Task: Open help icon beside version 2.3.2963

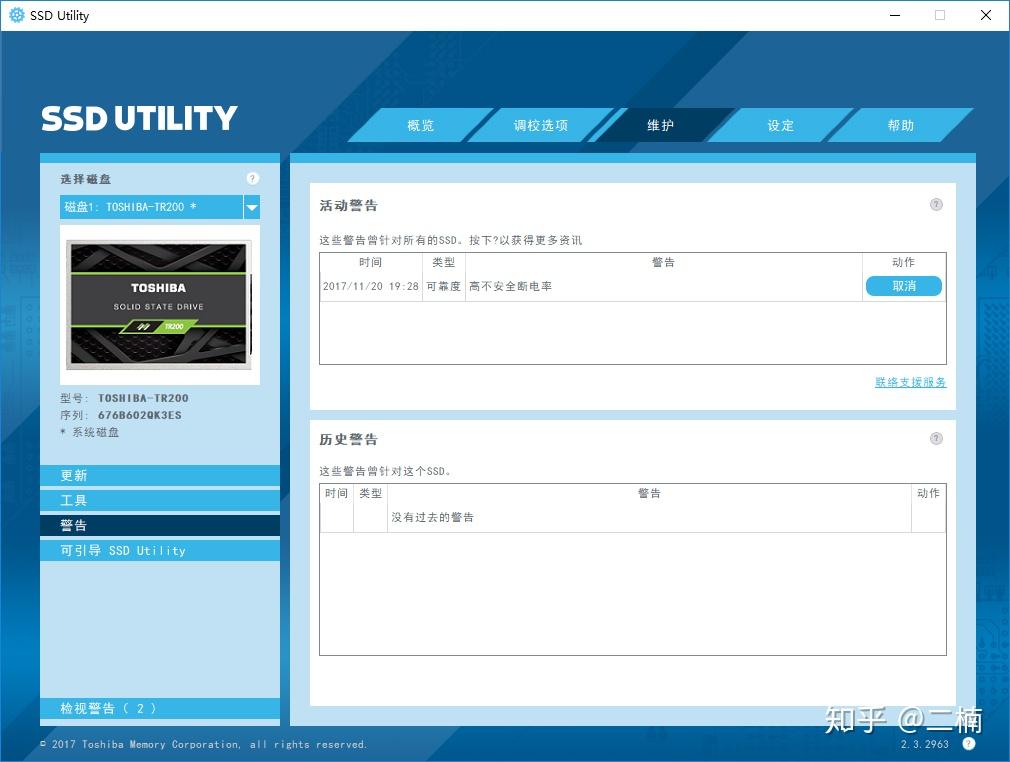Action: point(968,744)
